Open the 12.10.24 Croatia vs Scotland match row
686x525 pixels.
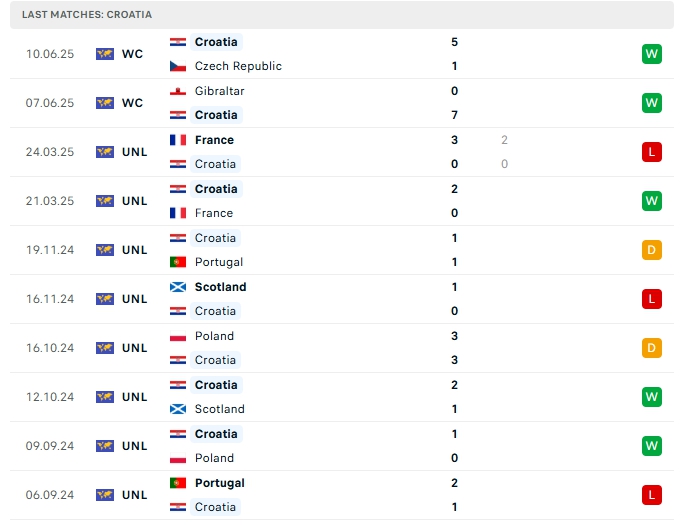click(x=342, y=397)
